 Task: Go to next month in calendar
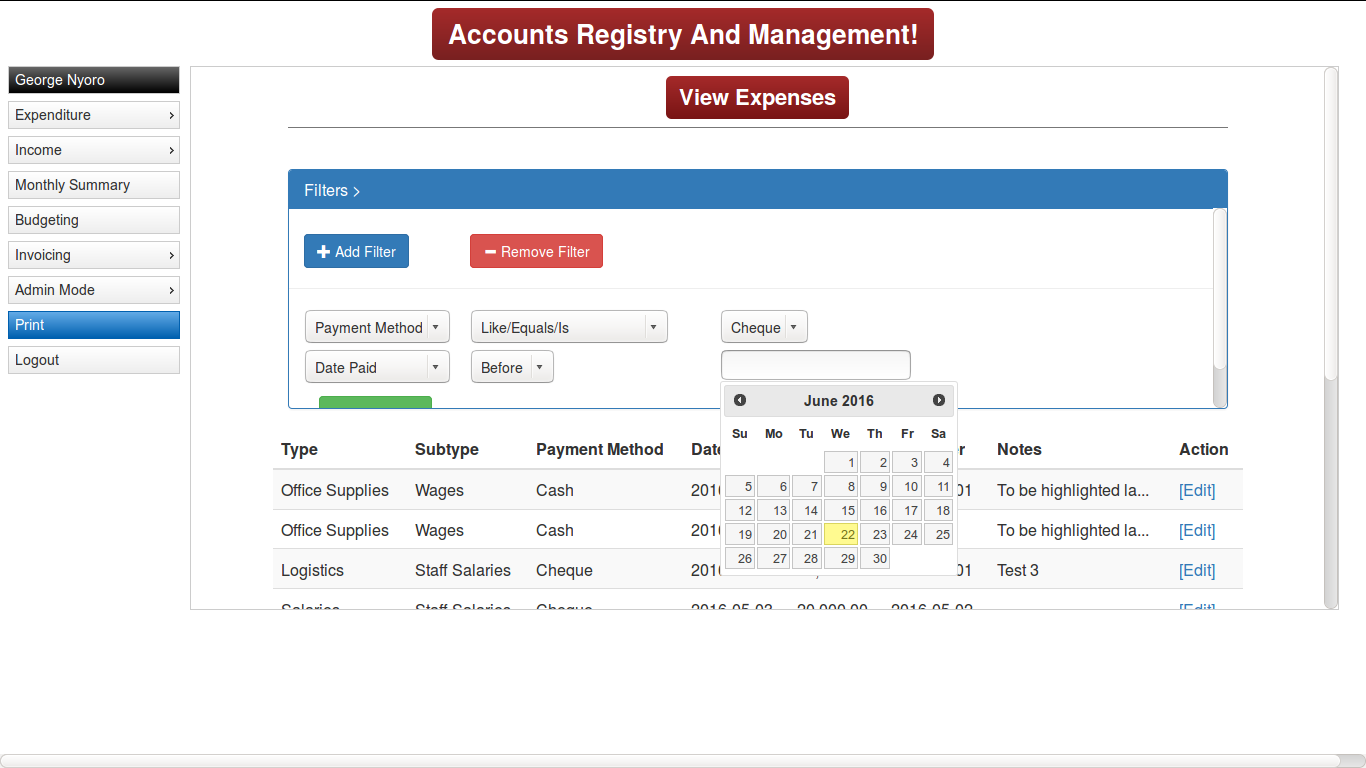pos(938,400)
